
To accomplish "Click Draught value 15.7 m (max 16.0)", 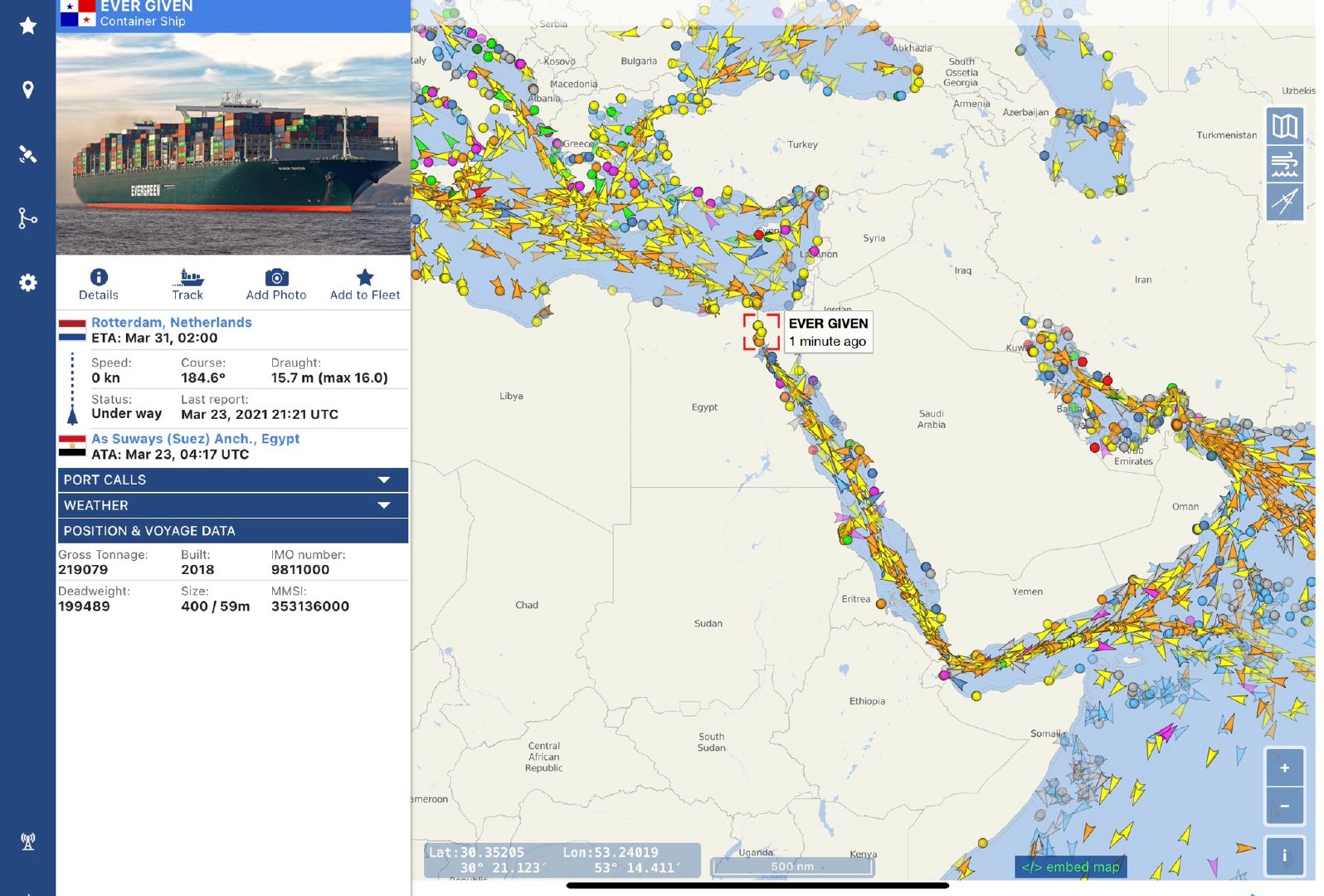I will point(329,377).
